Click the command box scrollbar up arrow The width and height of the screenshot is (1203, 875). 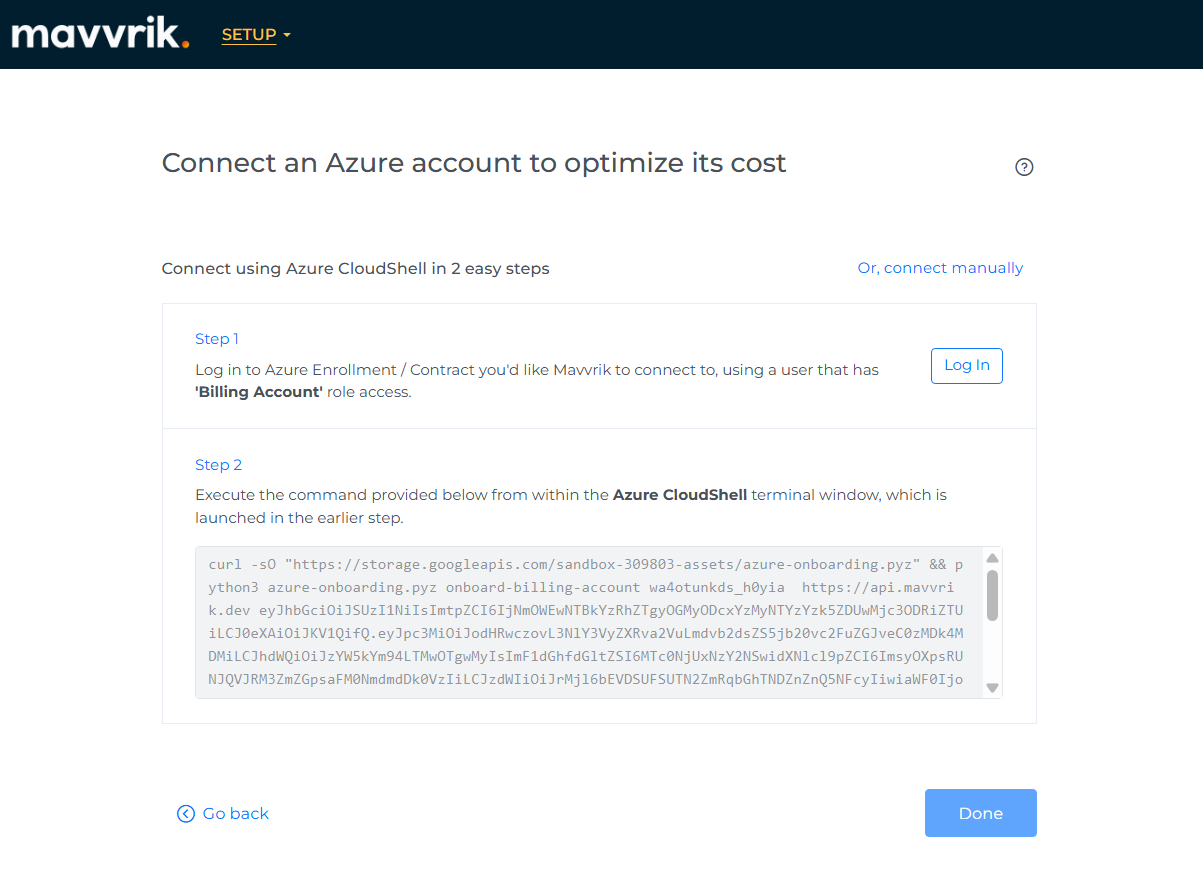point(992,558)
